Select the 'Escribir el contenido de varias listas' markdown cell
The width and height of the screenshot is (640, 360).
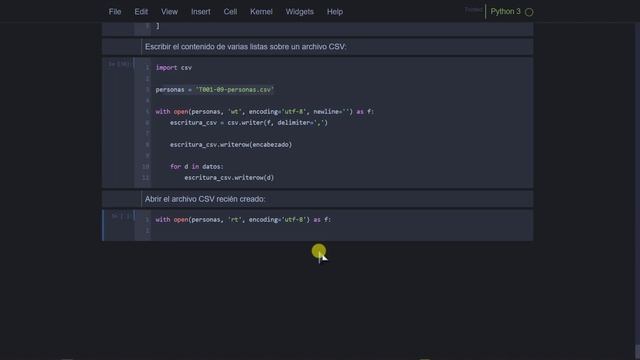318,47
